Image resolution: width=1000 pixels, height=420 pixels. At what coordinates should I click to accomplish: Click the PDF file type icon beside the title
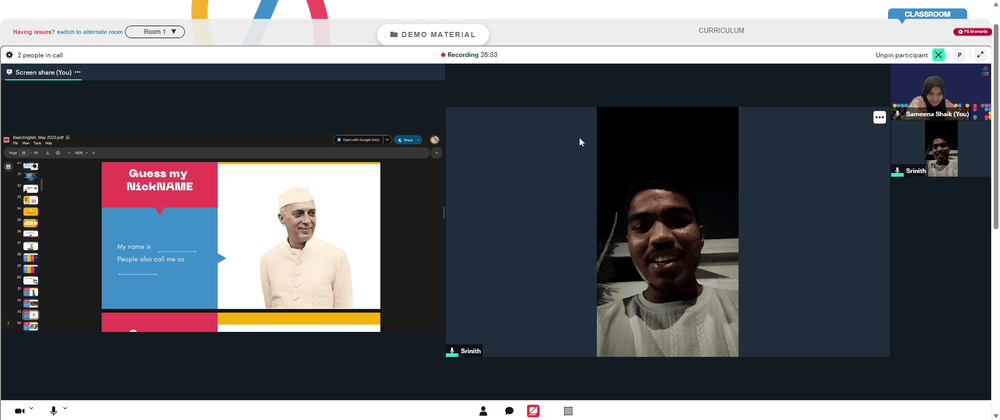(x=6, y=140)
